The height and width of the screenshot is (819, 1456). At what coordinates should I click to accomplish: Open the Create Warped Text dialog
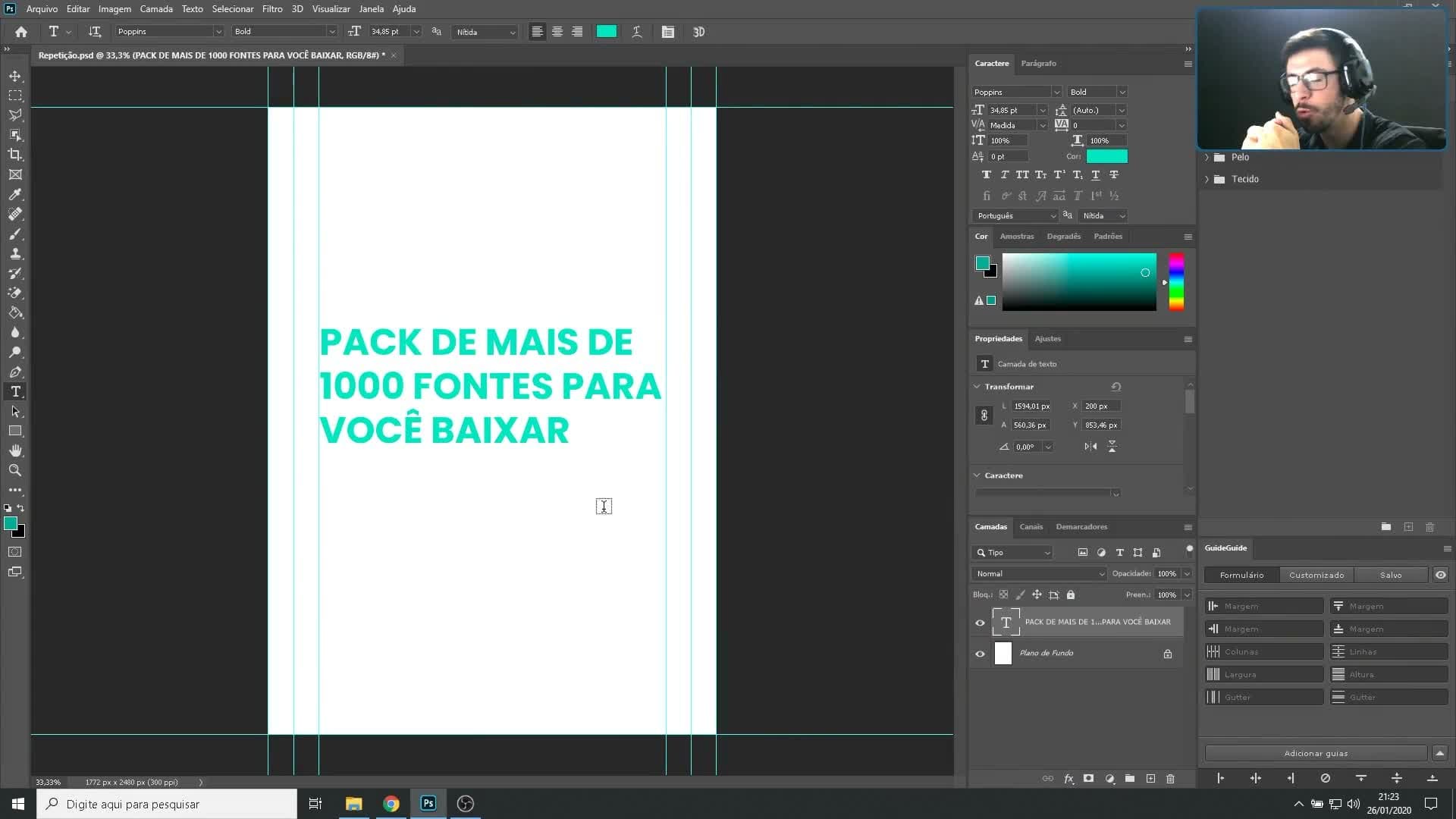(x=637, y=32)
